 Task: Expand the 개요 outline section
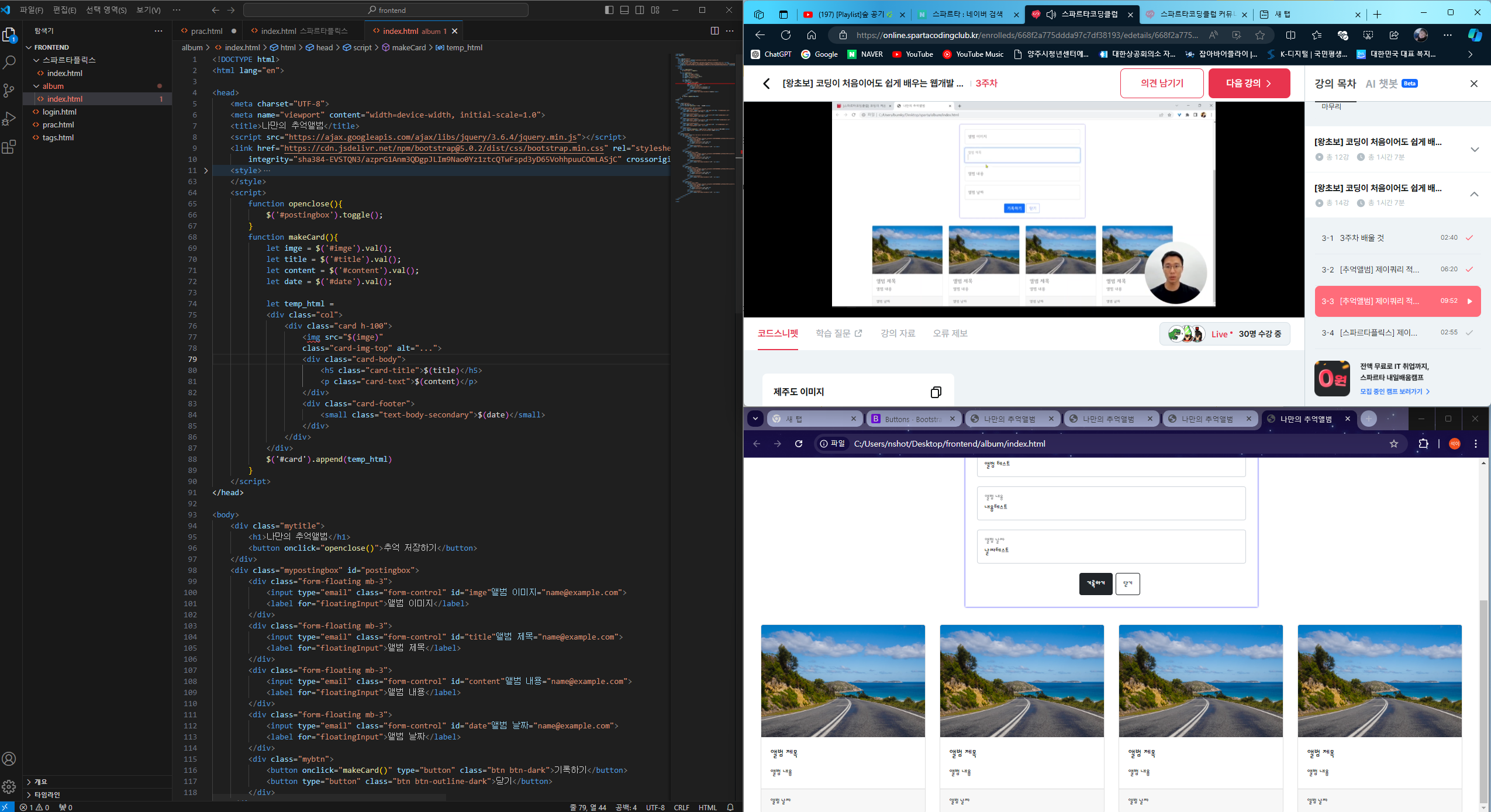point(29,782)
